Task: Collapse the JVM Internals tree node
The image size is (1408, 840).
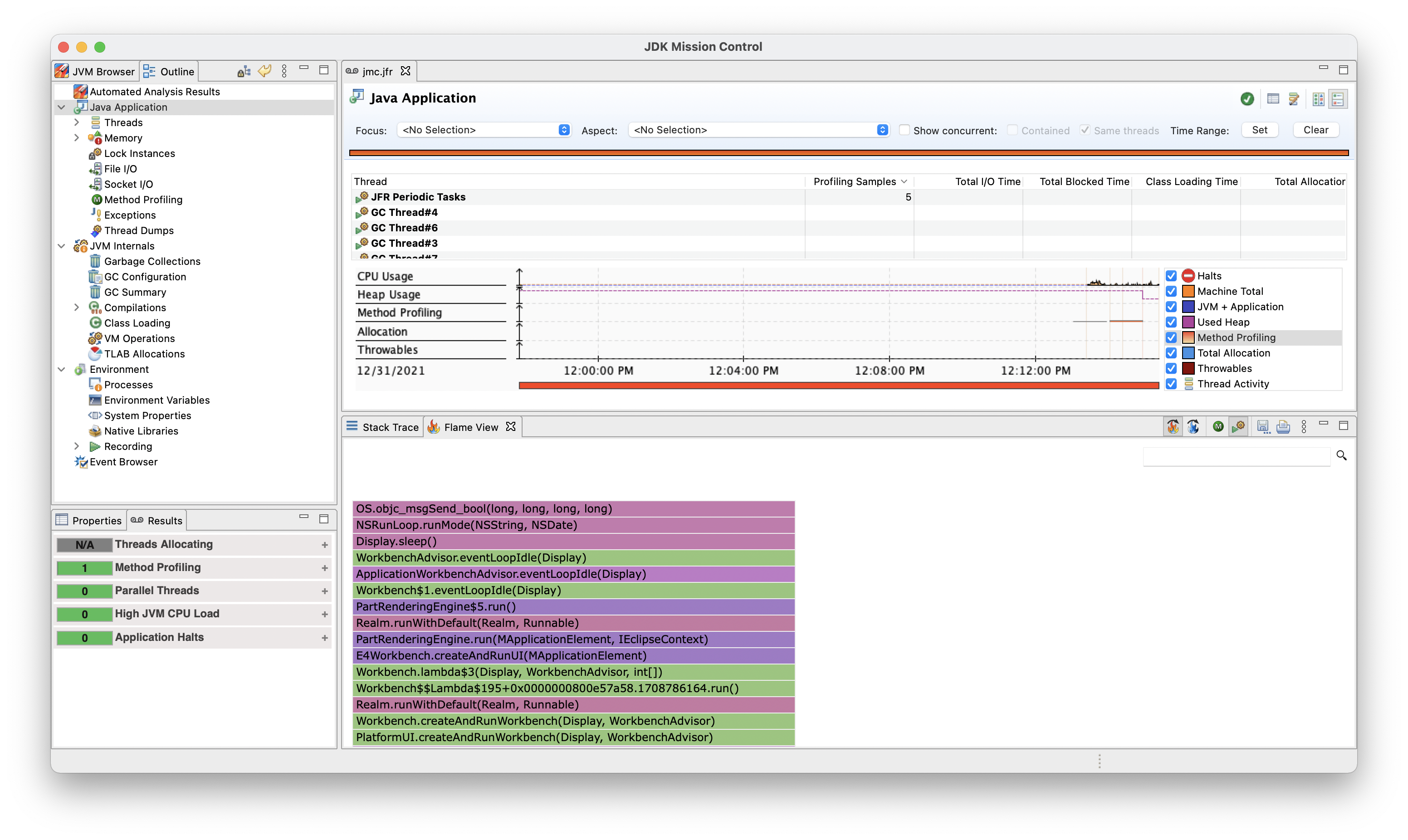Action: click(62, 246)
